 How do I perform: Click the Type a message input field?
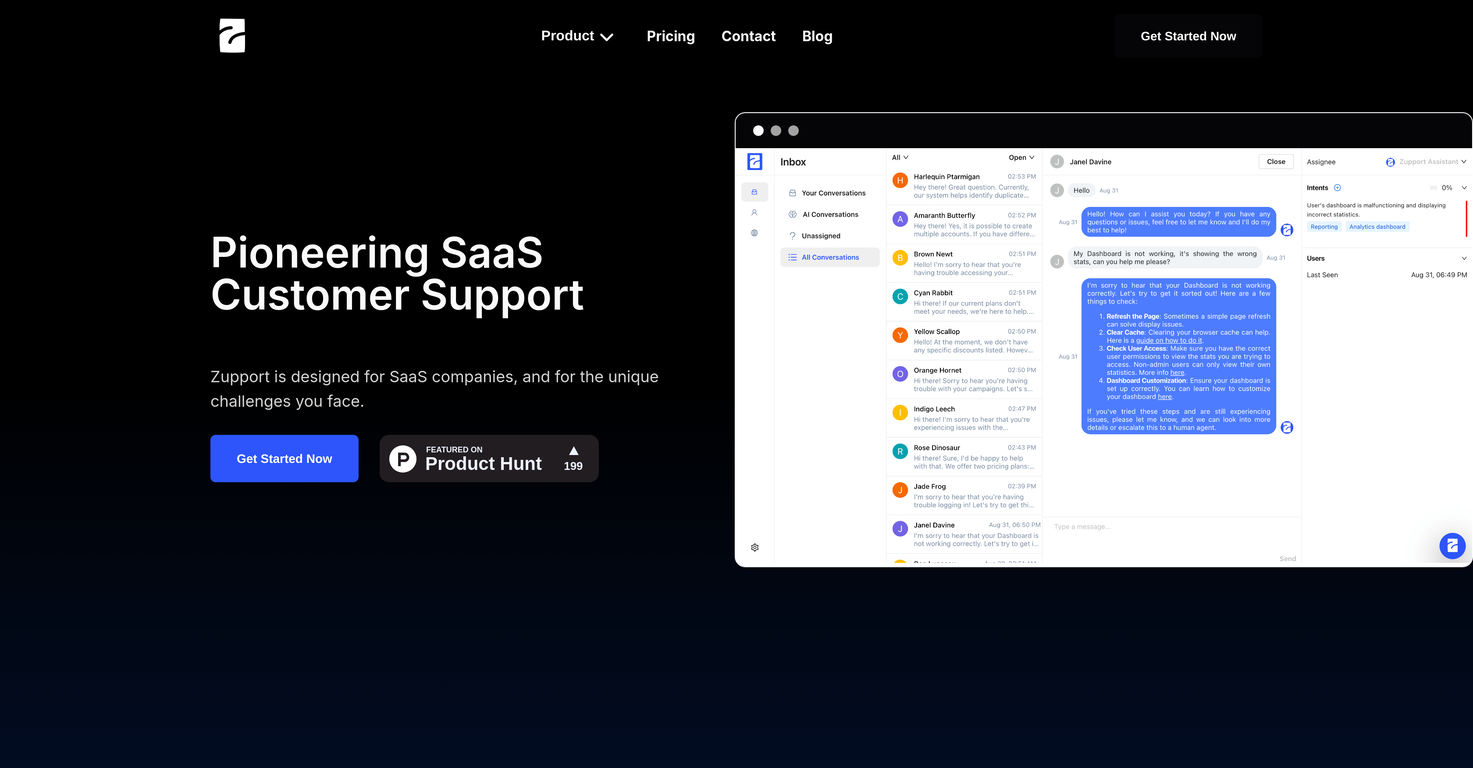pyautogui.click(x=1160, y=527)
